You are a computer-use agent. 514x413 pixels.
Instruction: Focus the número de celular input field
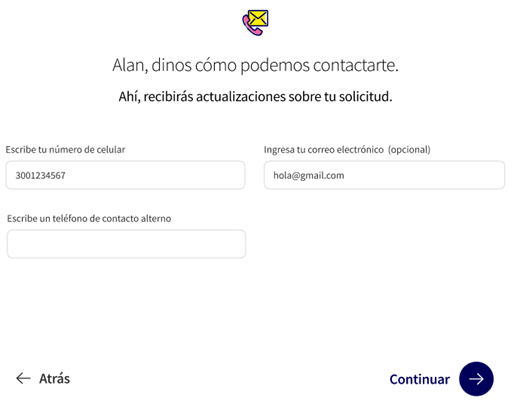click(x=125, y=175)
